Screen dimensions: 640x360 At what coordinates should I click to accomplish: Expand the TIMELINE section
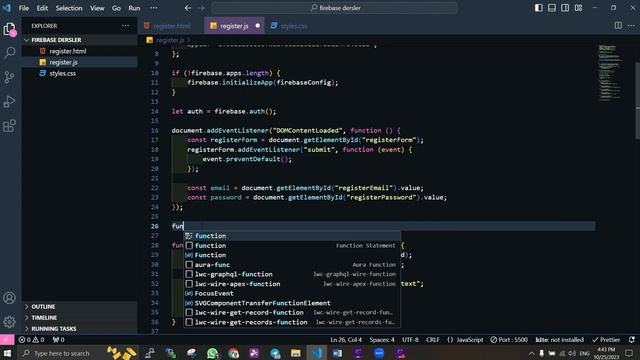pyautogui.click(x=80, y=318)
